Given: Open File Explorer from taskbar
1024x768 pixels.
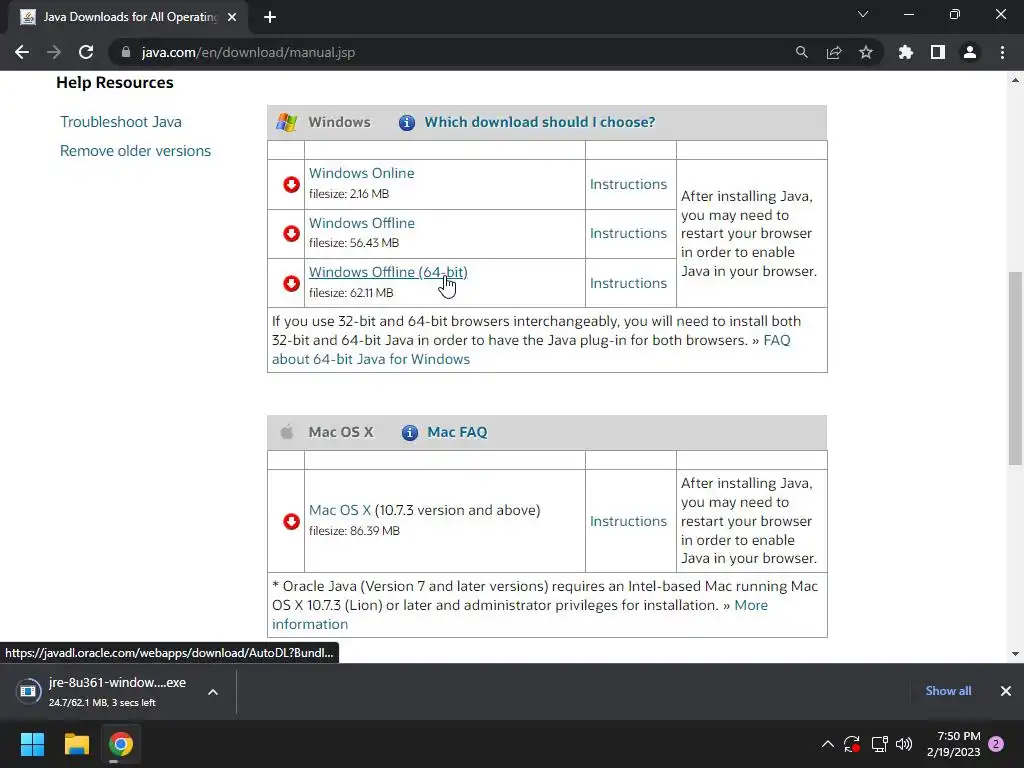Looking at the screenshot, I should 76,744.
